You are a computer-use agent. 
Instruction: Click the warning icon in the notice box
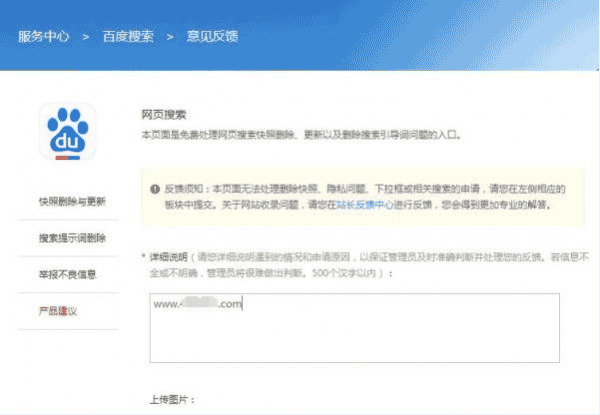(x=154, y=188)
